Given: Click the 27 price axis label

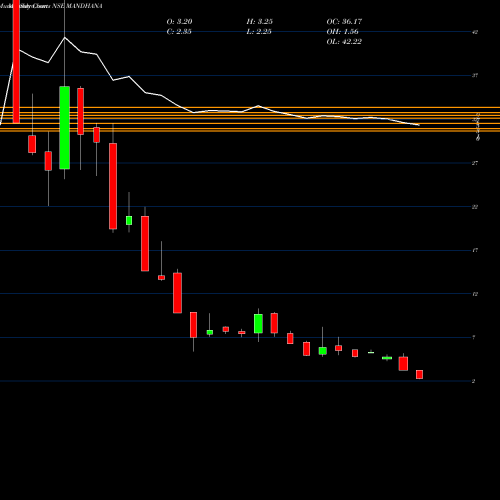Looking at the screenshot, I should (475, 163).
